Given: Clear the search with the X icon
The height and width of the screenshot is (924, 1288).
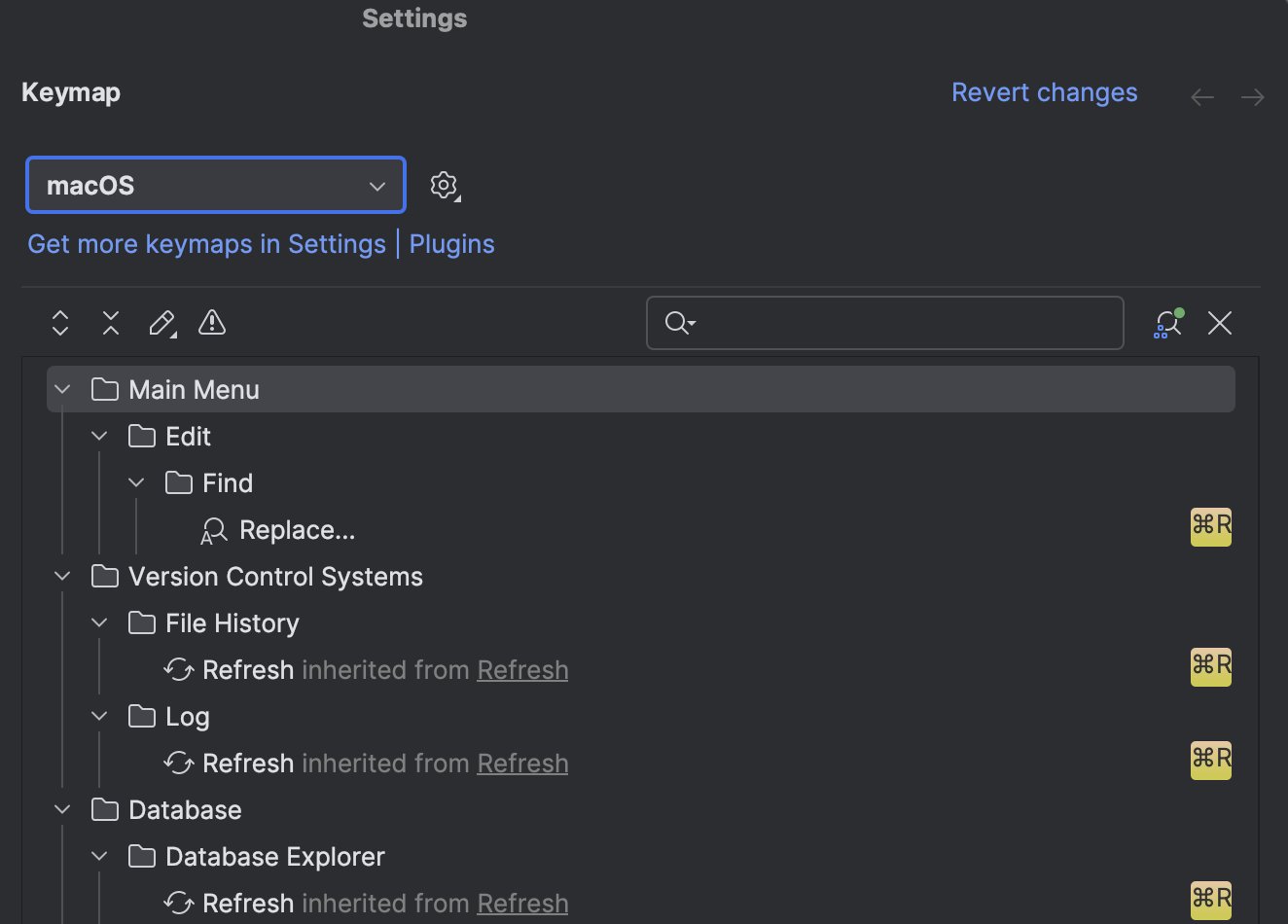Looking at the screenshot, I should pyautogui.click(x=1219, y=323).
